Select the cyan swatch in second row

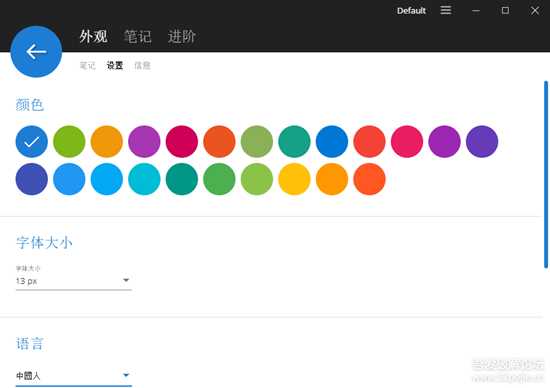[x=144, y=179]
